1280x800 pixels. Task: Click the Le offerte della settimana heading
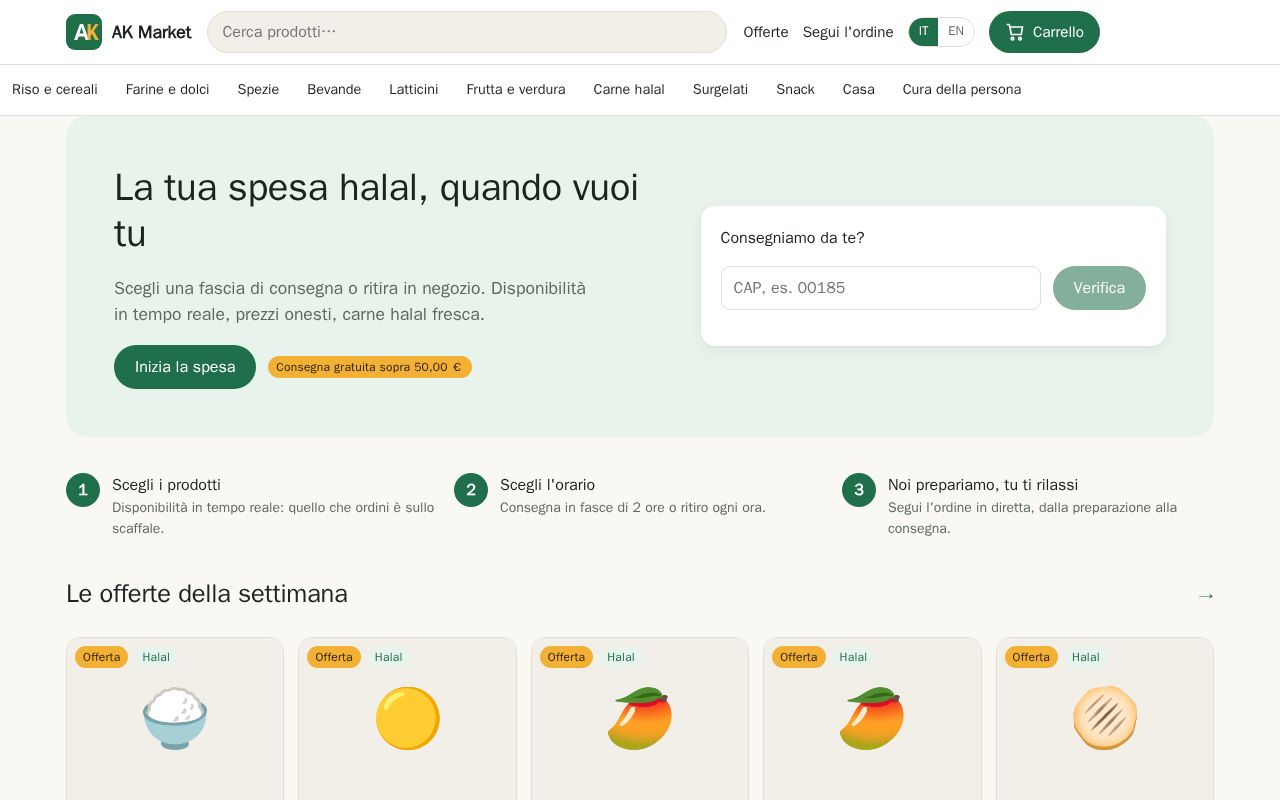(207, 594)
